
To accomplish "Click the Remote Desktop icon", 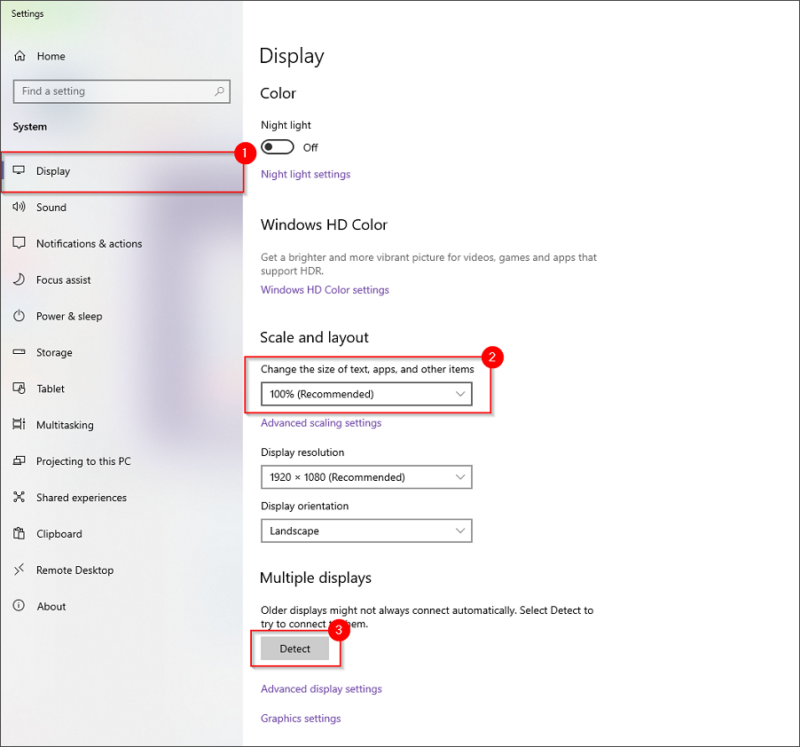I will click(19, 570).
